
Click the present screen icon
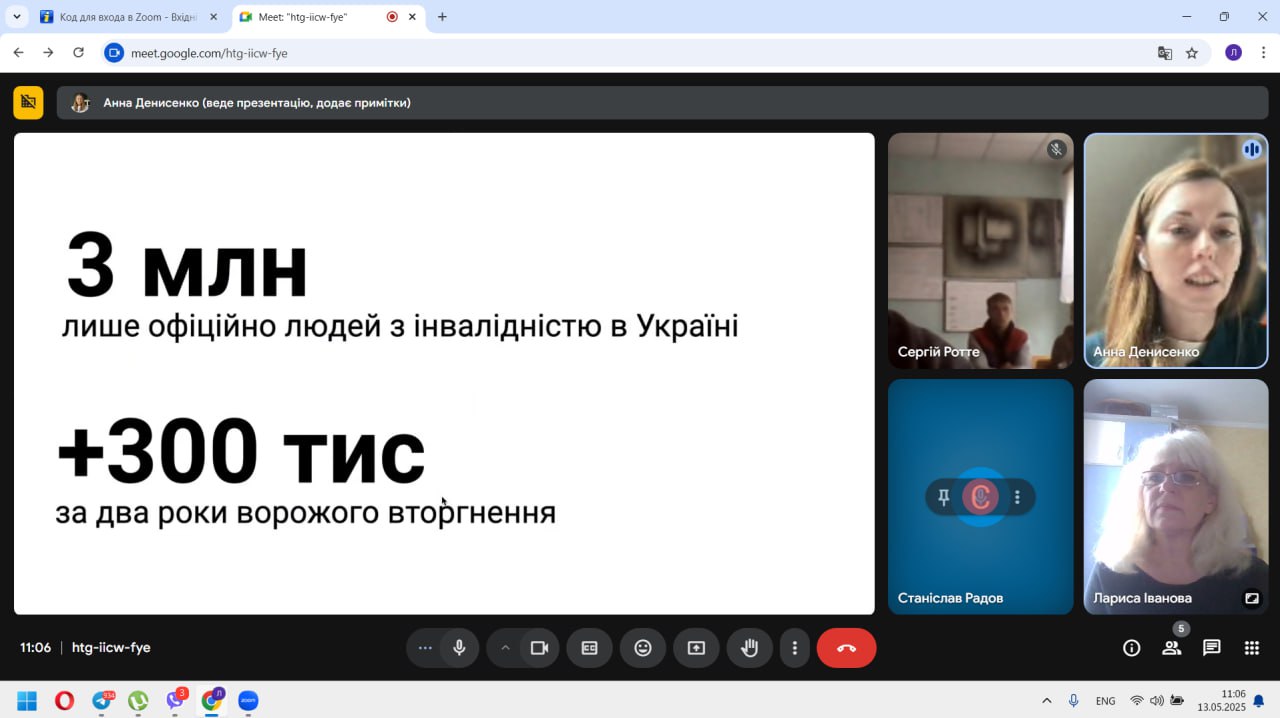pyautogui.click(x=696, y=648)
